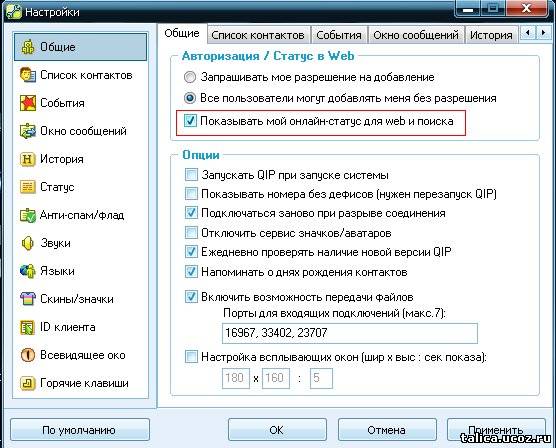Open the Client ID sidebar icon
Screen dimensions: 556x448
tap(28, 327)
